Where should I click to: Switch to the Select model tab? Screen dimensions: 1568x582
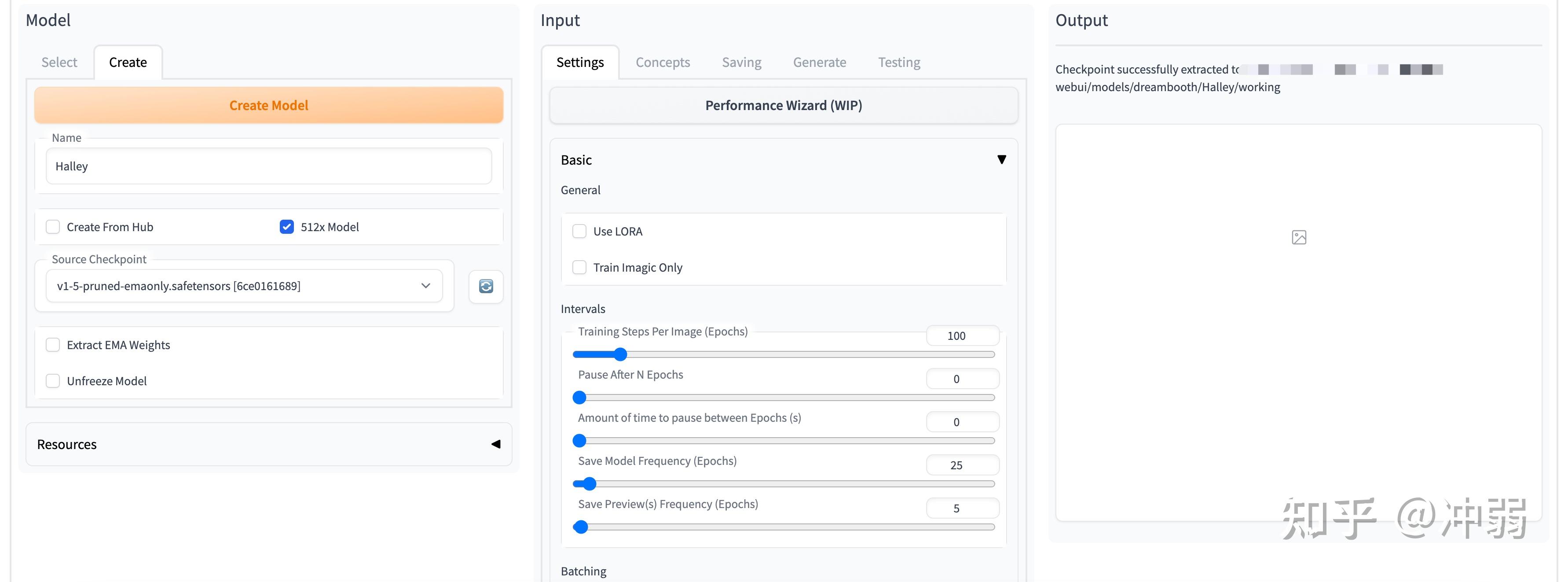tap(59, 62)
